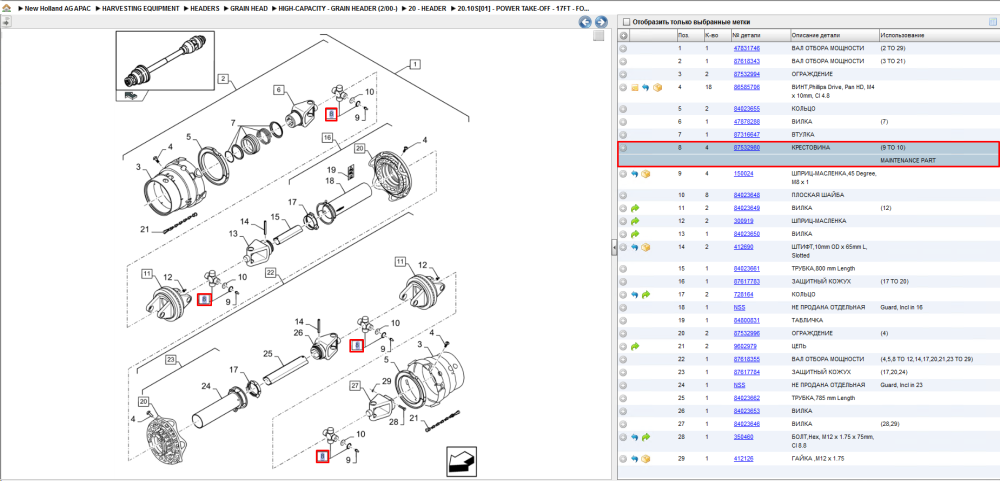Sort by 'Использование' column header
Image resolution: width=1000 pixels, height=481 pixels.
click(x=938, y=36)
